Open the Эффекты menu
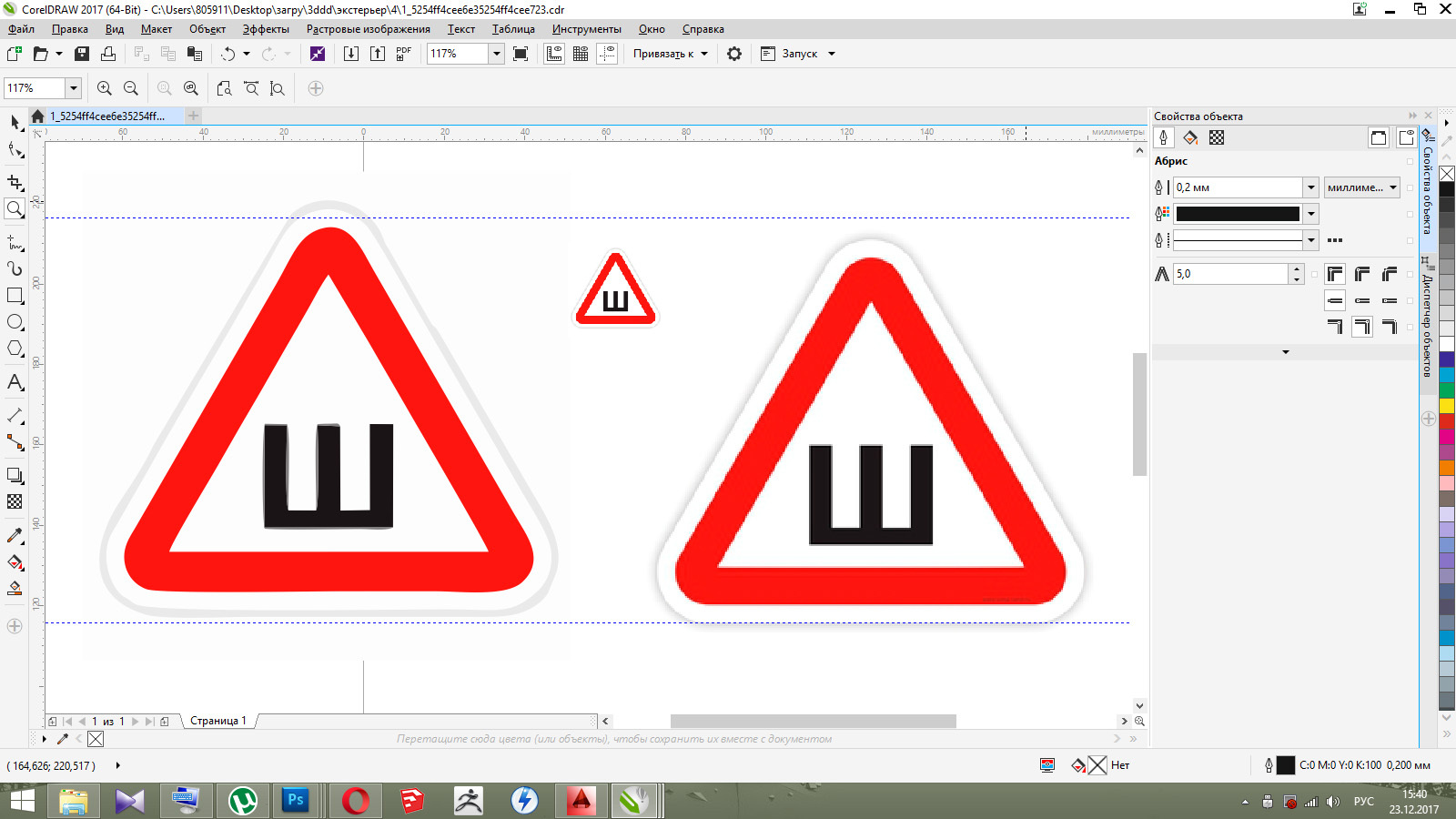The image size is (1456, 819). [x=266, y=29]
